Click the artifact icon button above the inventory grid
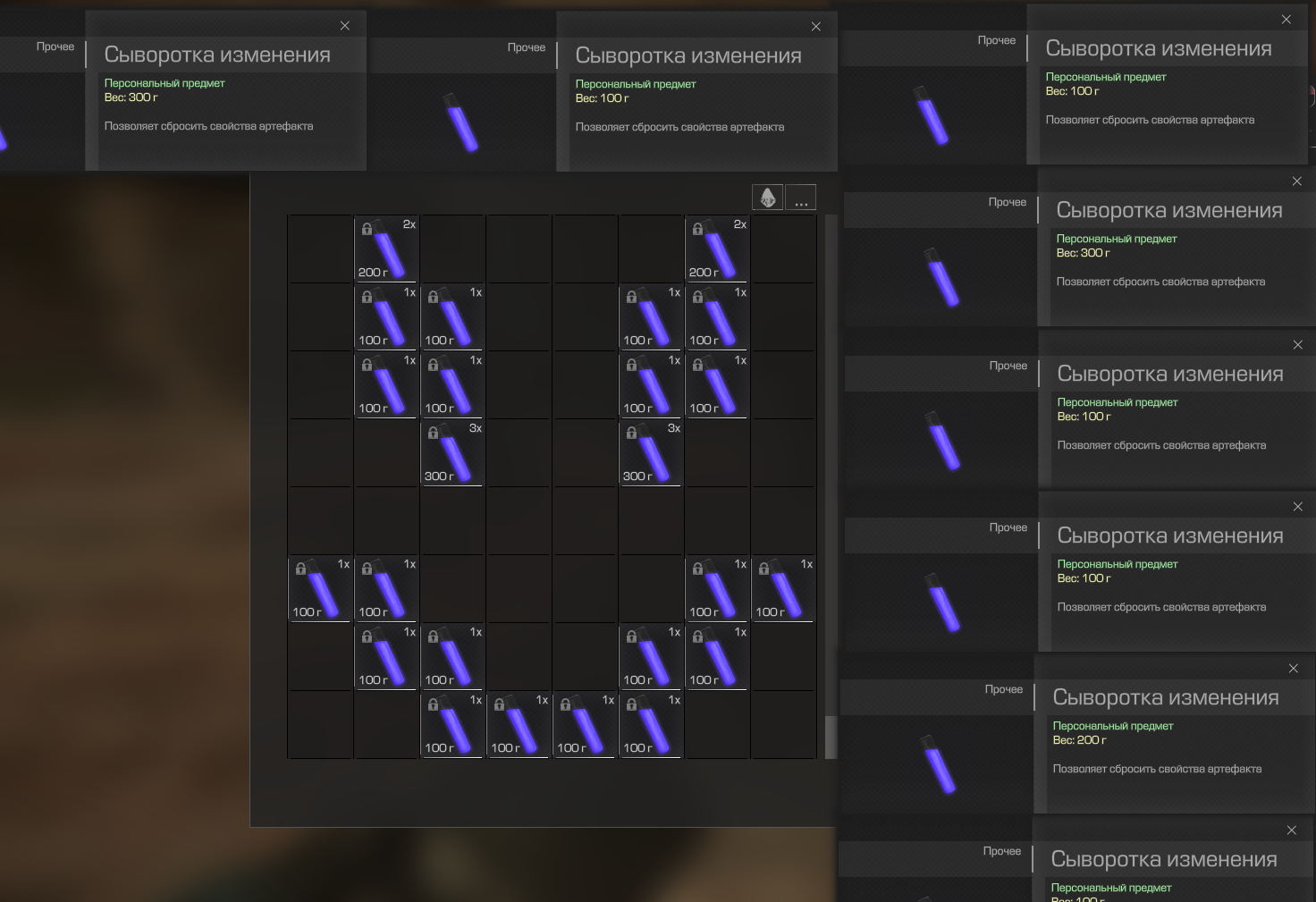The image size is (1316, 902). click(768, 197)
